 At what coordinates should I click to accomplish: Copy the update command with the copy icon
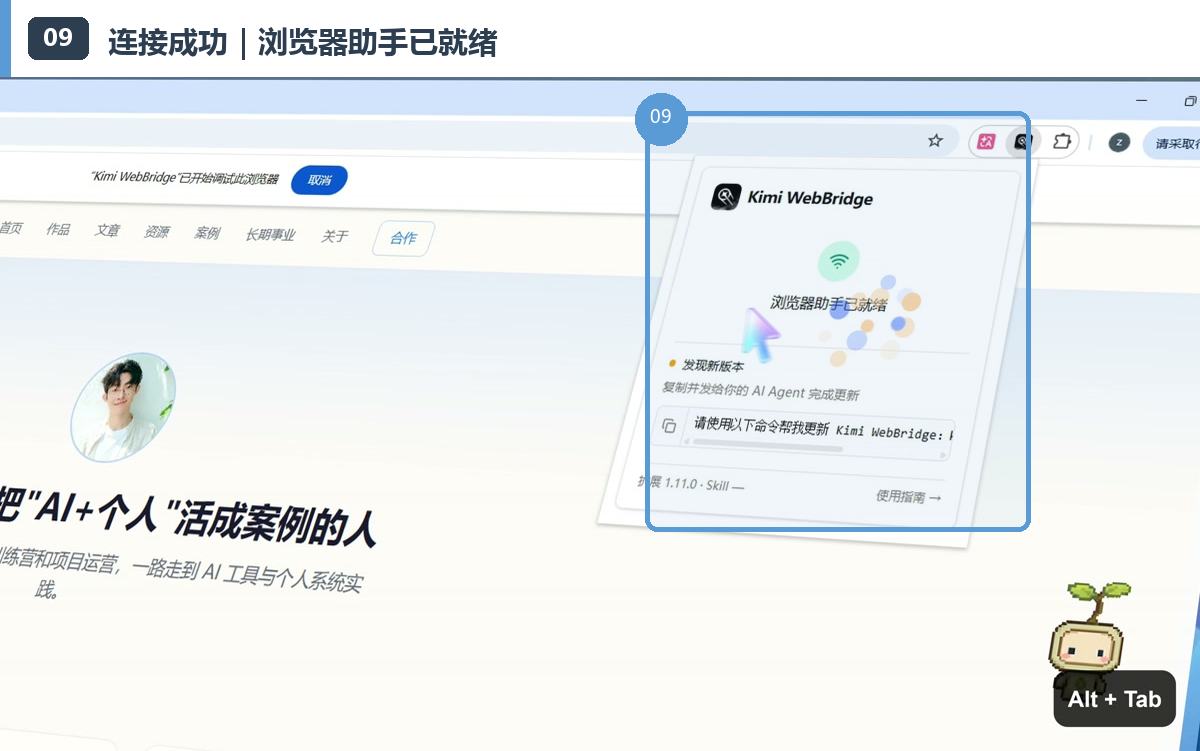(x=669, y=426)
